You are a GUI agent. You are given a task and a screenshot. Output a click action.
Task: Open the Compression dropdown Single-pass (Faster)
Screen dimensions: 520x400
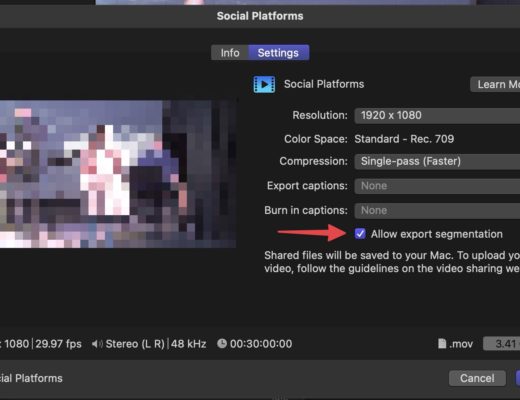437,161
